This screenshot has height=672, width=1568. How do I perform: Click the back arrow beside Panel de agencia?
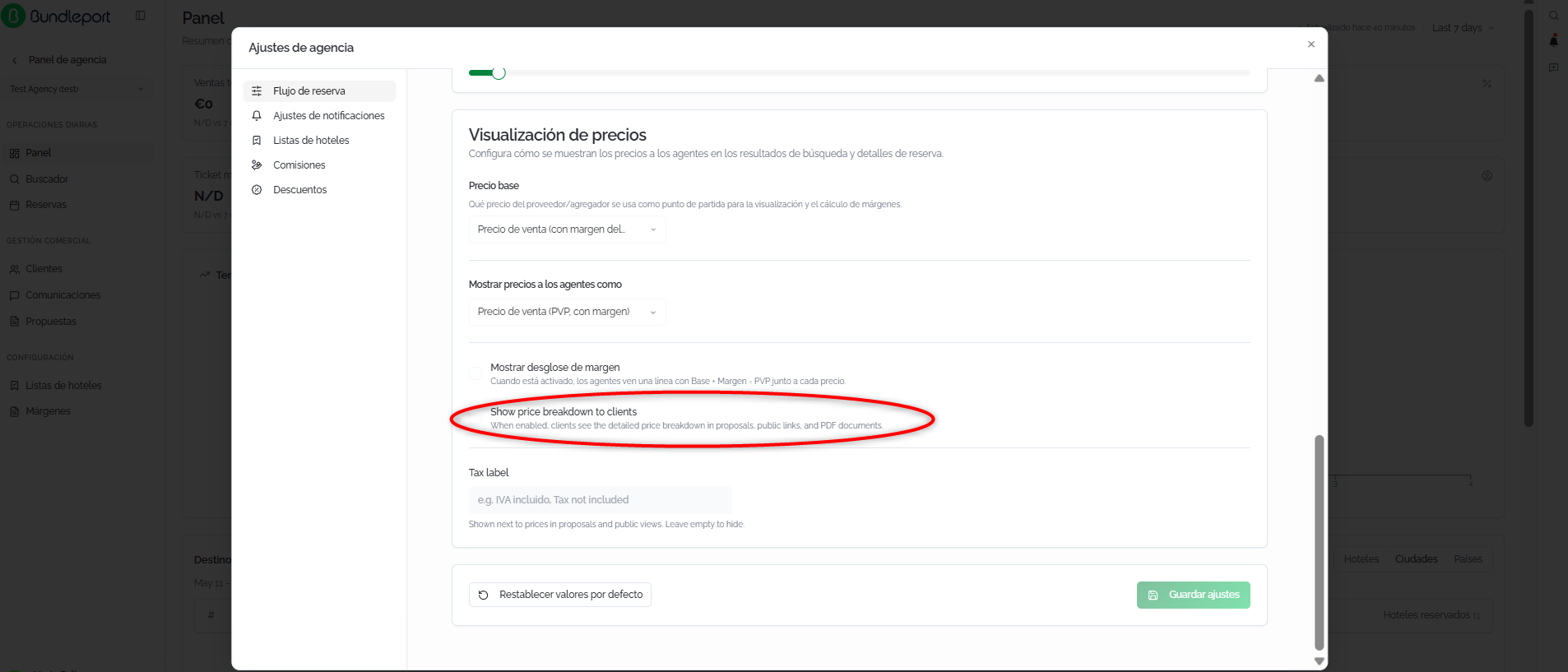click(15, 60)
